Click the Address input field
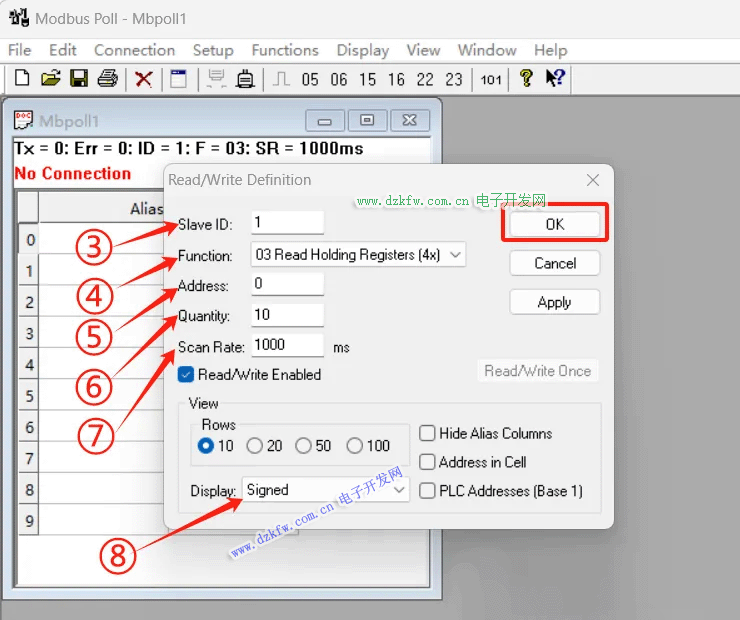The image size is (740, 620). (x=287, y=284)
